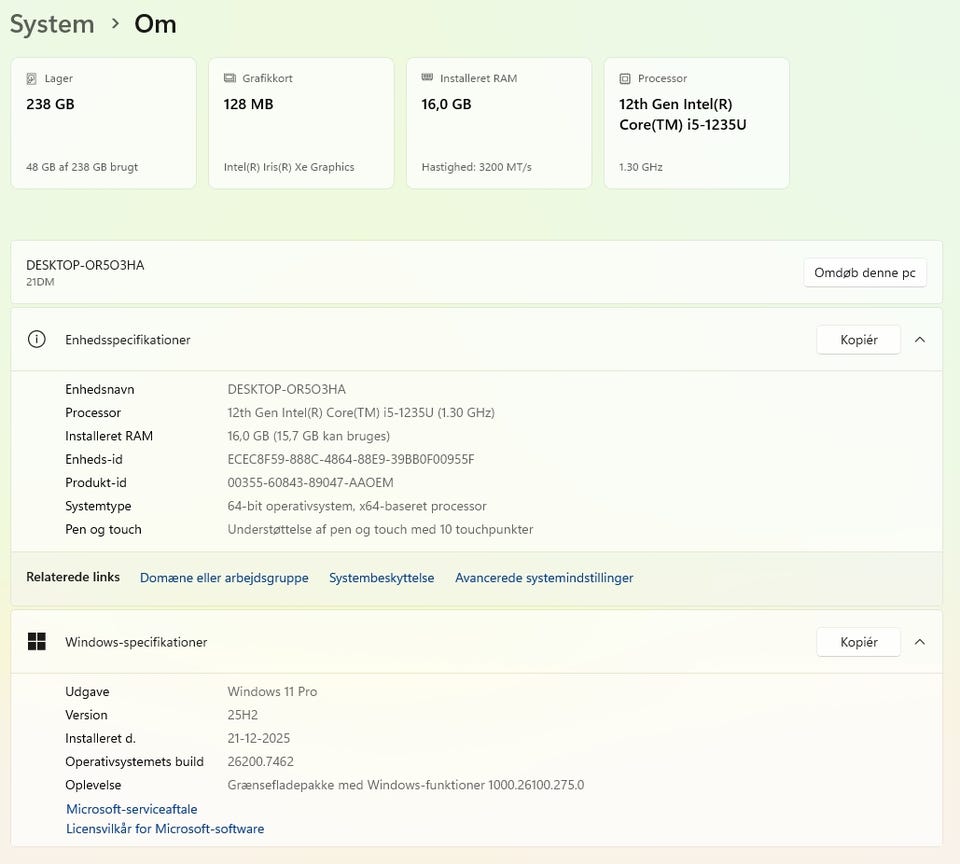
Task: Copy Windows specifications with Kopiér button
Action: click(858, 642)
